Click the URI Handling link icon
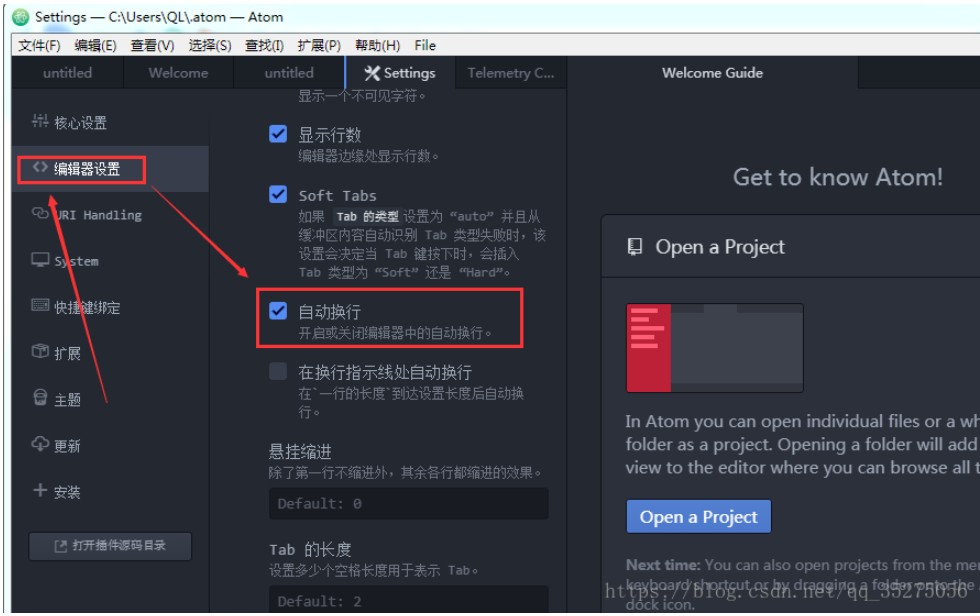 tap(40, 214)
